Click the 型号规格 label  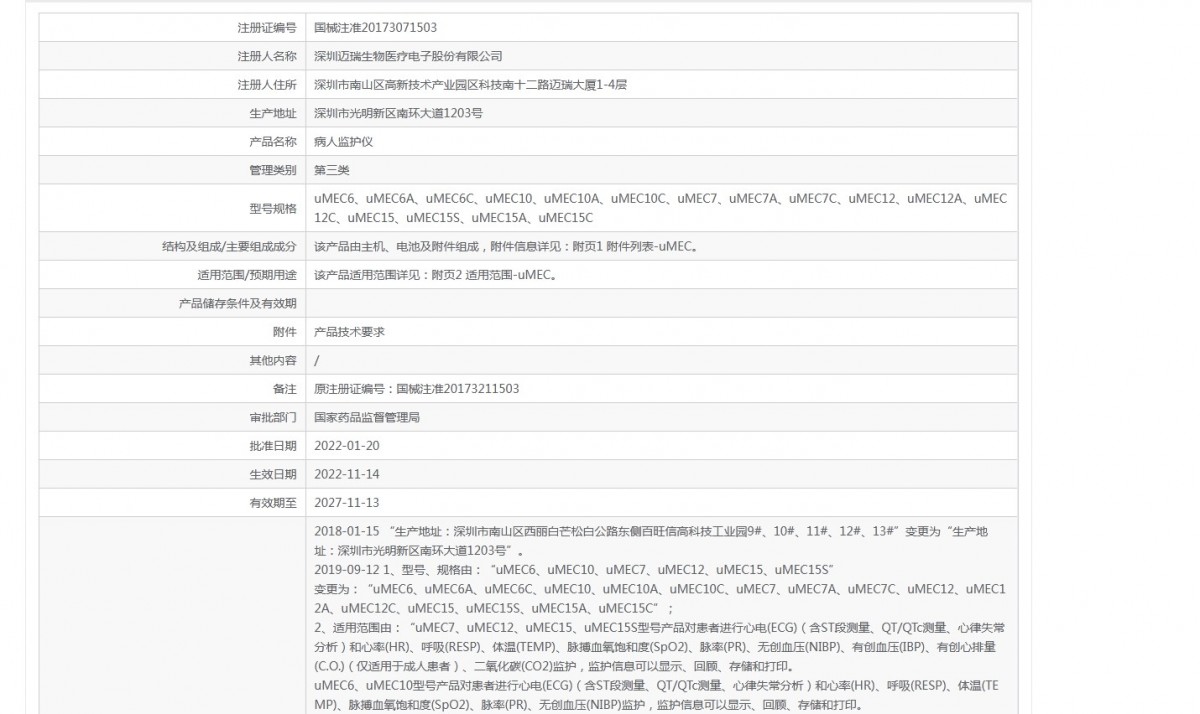click(x=272, y=208)
